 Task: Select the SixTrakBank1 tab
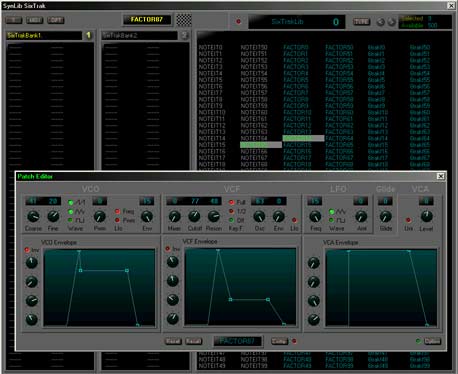(x=44, y=35)
